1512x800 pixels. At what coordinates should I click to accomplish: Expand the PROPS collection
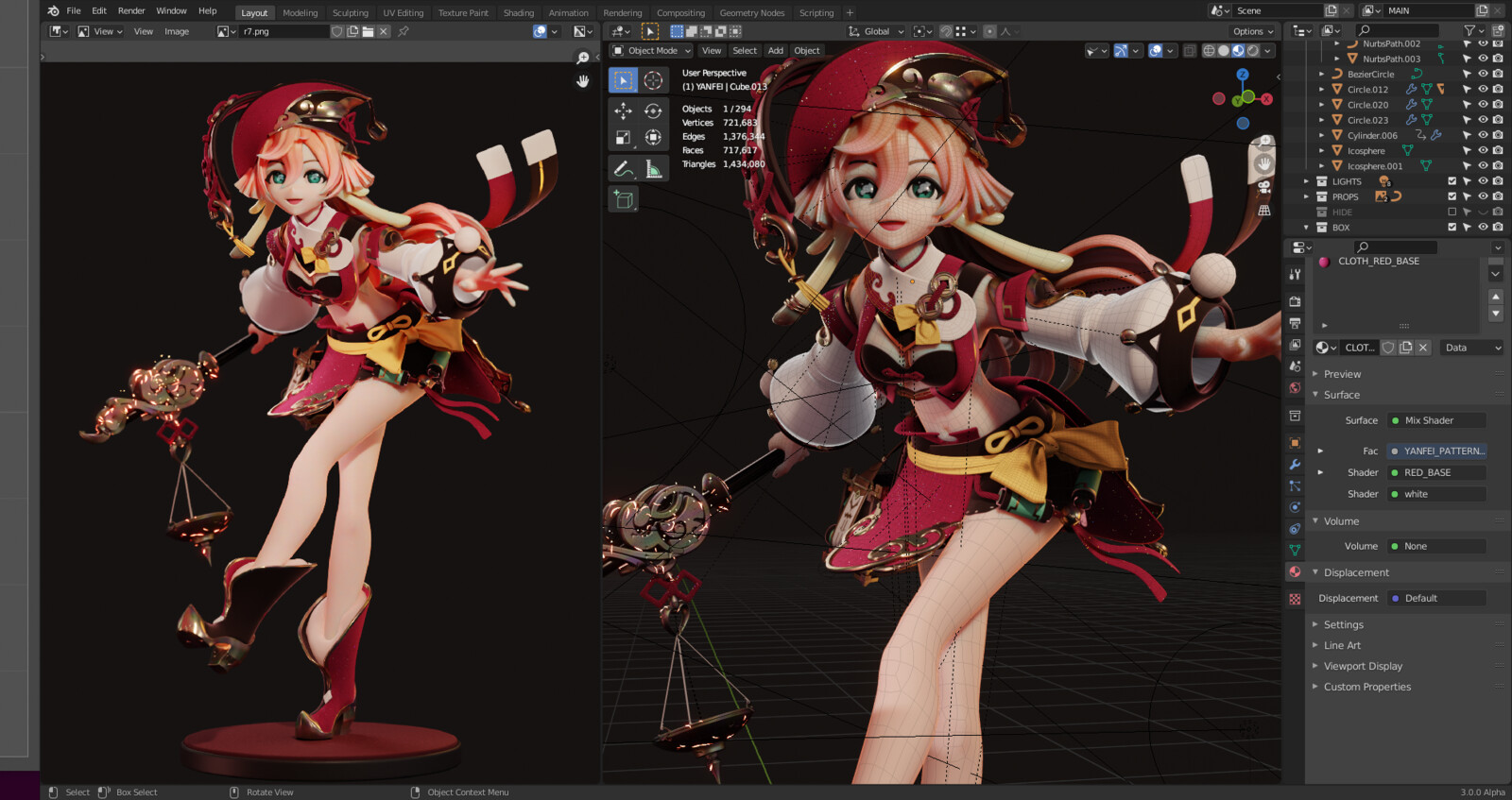pyautogui.click(x=1307, y=196)
